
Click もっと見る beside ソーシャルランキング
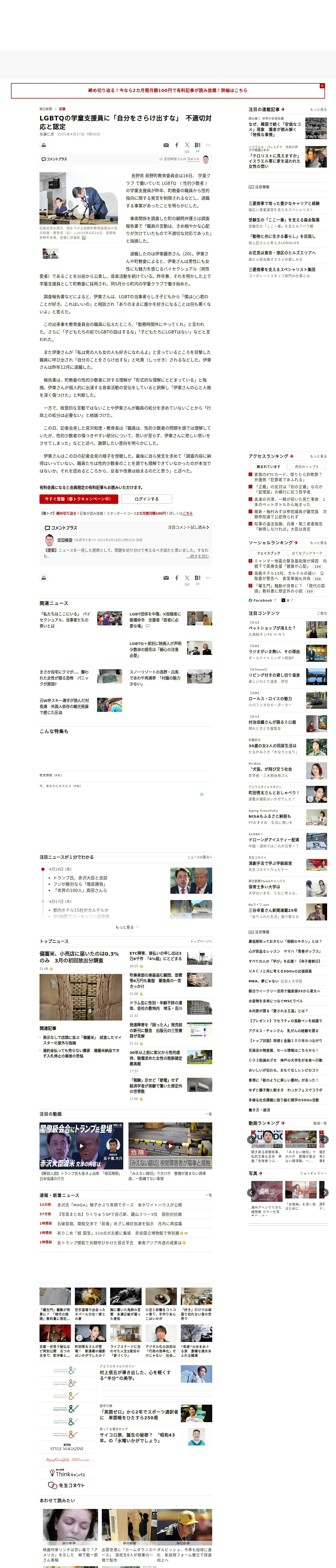[x=318, y=543]
